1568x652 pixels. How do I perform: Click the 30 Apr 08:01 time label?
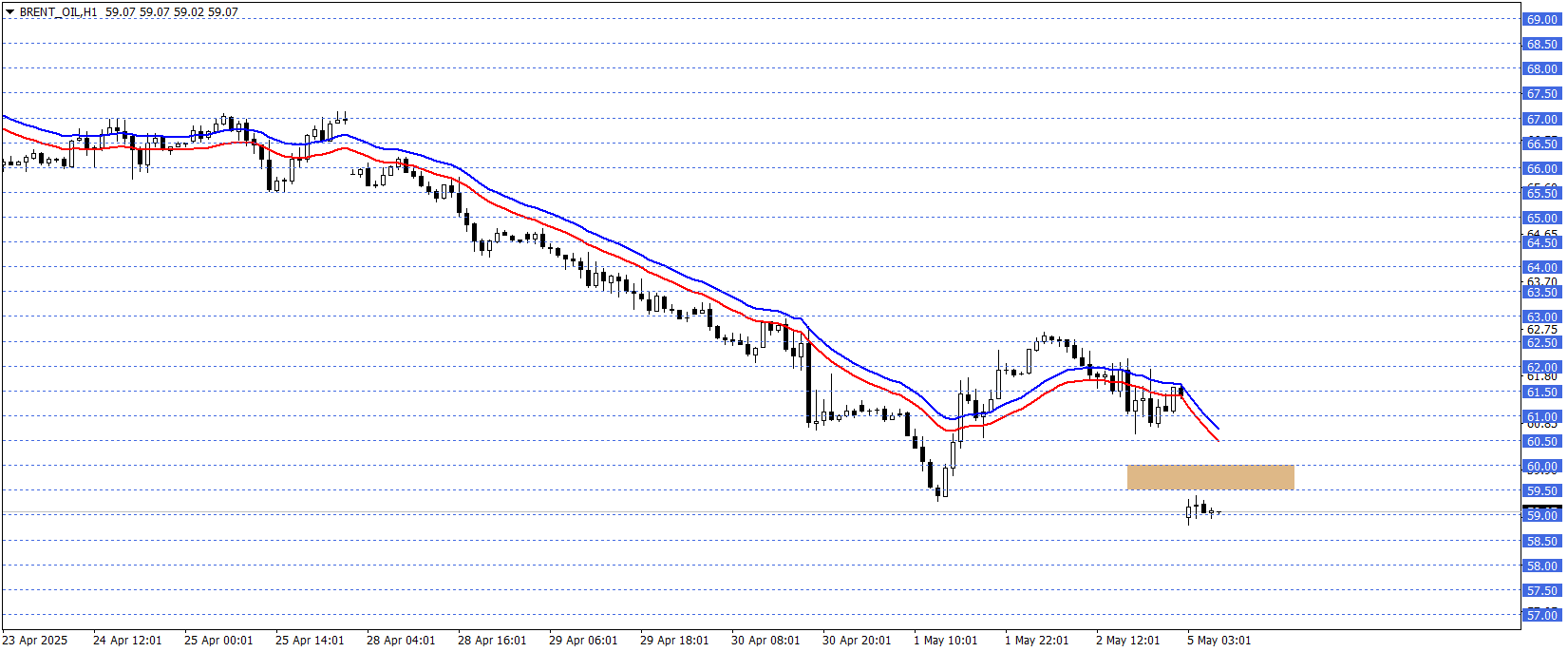(x=765, y=640)
